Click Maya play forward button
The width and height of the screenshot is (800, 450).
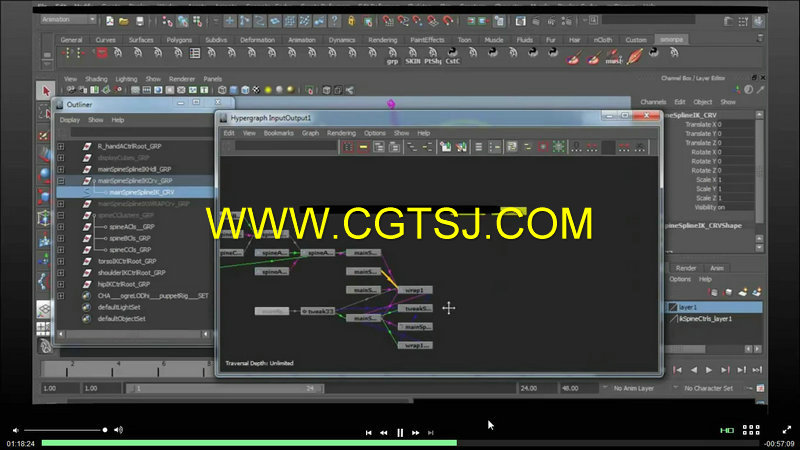coord(709,370)
